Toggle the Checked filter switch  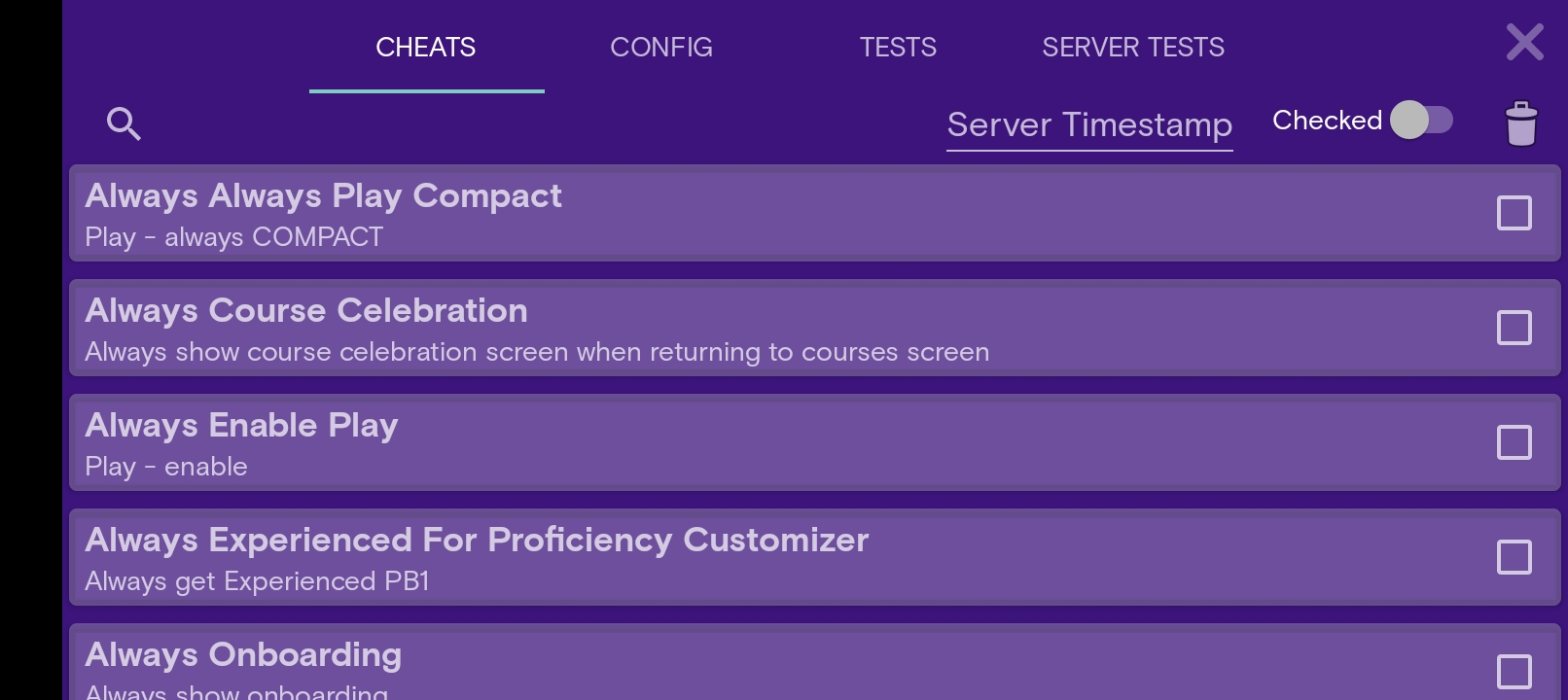[x=1421, y=120]
